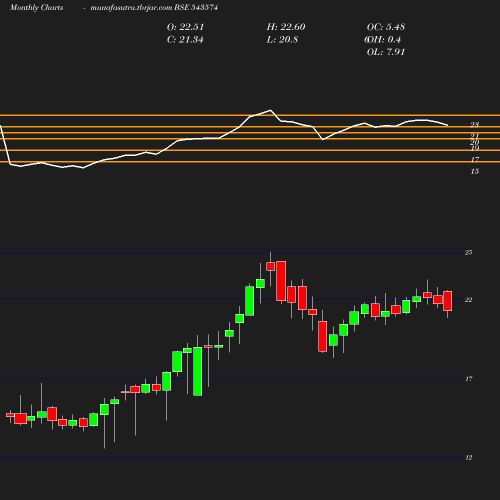Click candlestick chart axis label 22
The width and height of the screenshot is (500, 500).
(468, 300)
